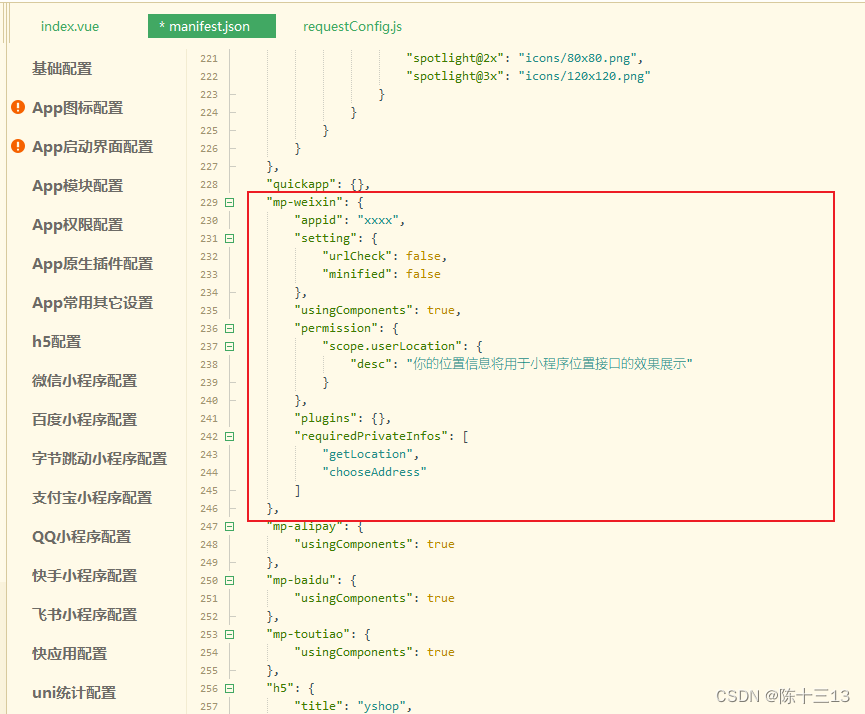Open 百度小程序配置 section
865x714 pixels.
[x=84, y=420]
